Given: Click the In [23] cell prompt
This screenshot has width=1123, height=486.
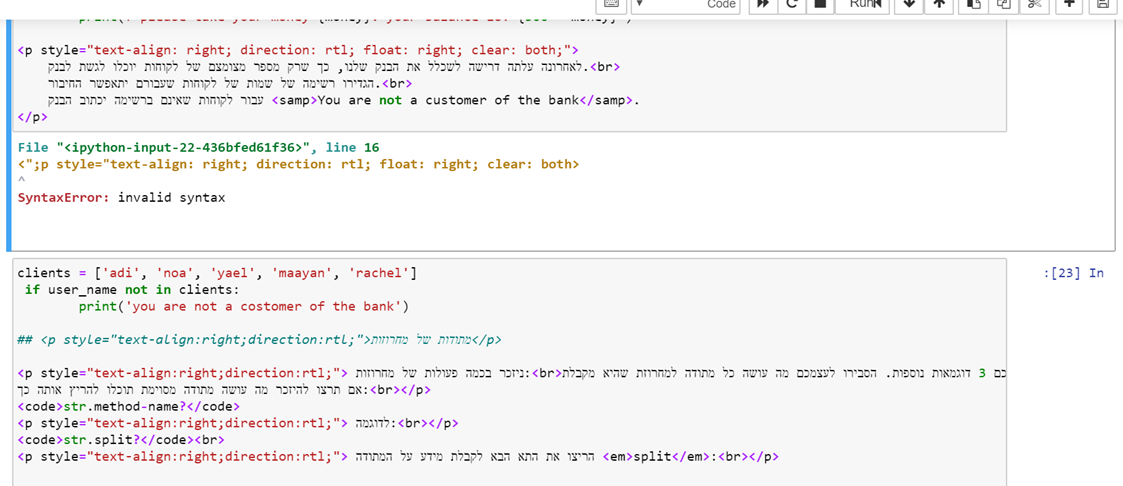Looking at the screenshot, I should click(x=1074, y=273).
